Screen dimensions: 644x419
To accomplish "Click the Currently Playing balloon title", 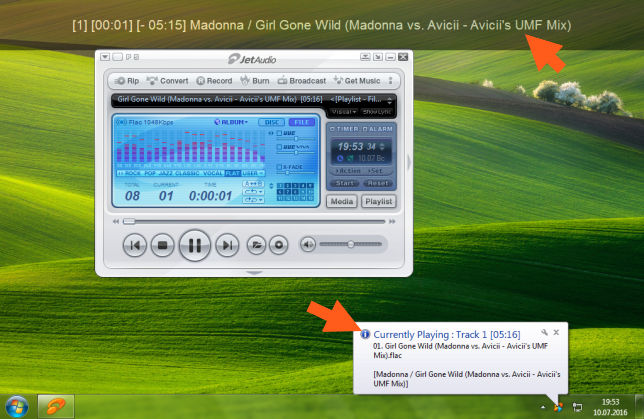I will point(446,334).
